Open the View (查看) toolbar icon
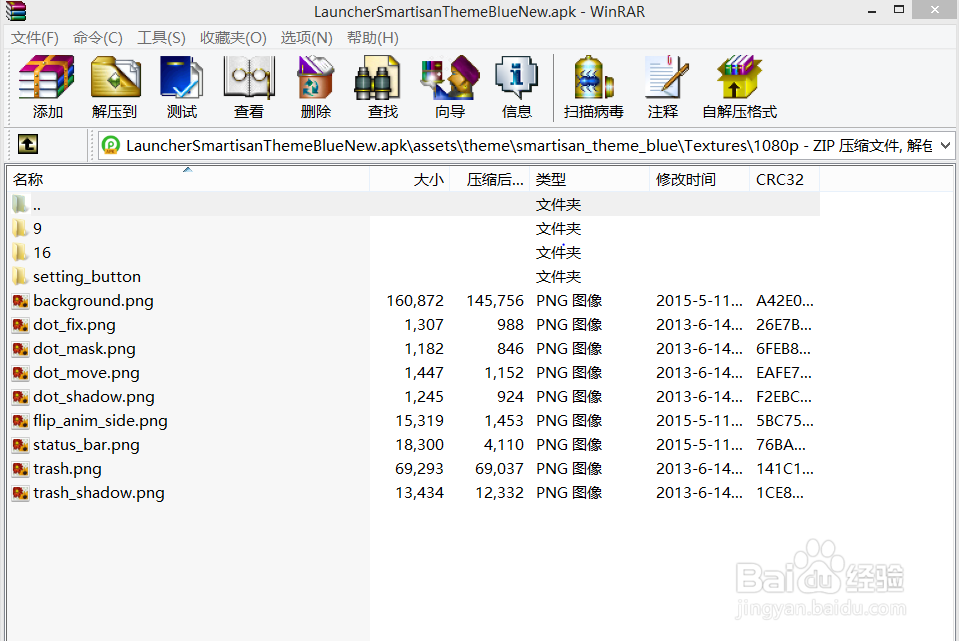Viewport: 959px width, 641px height. coord(249,77)
